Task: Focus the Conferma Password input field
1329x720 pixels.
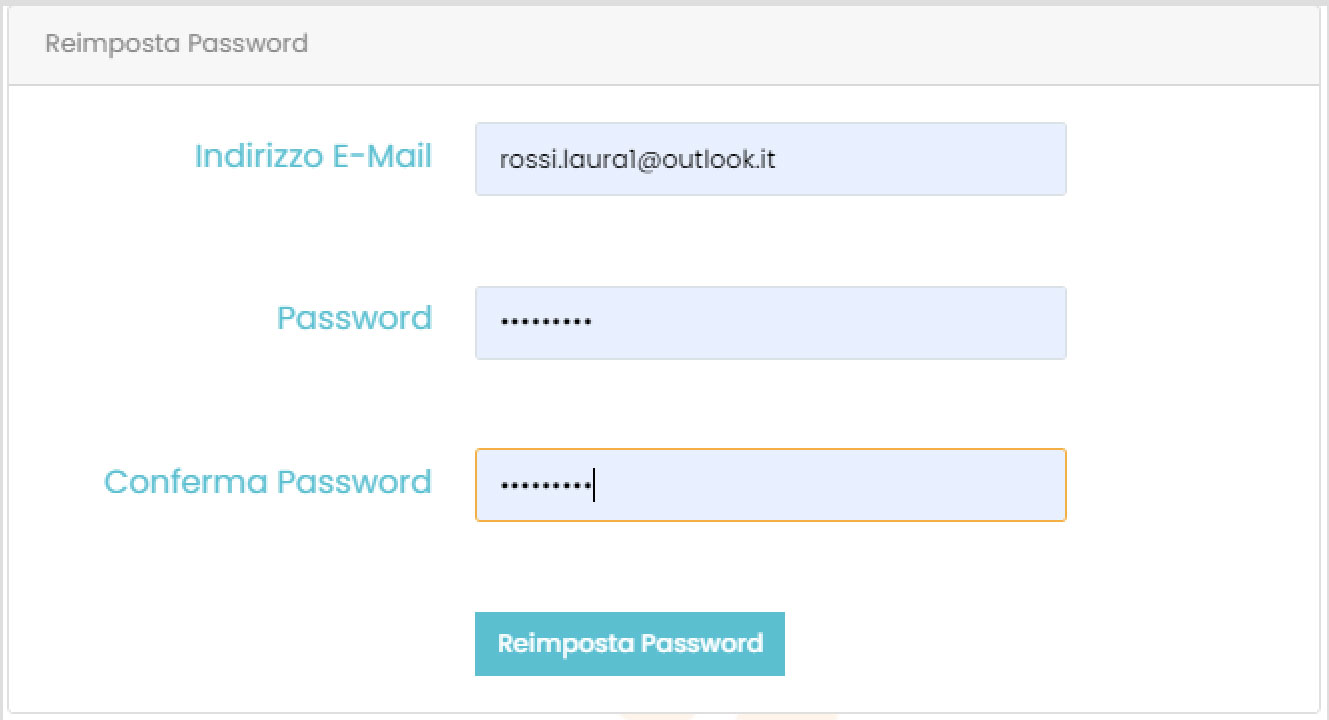Action: click(x=770, y=485)
